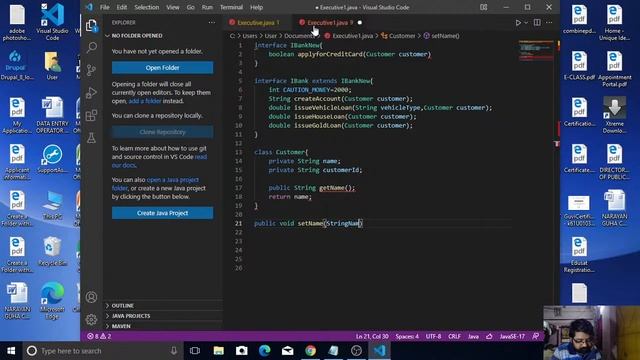640x360 pixels.
Task: Place cursor on line 21 setName code
Action: pyautogui.click(x=308, y=223)
